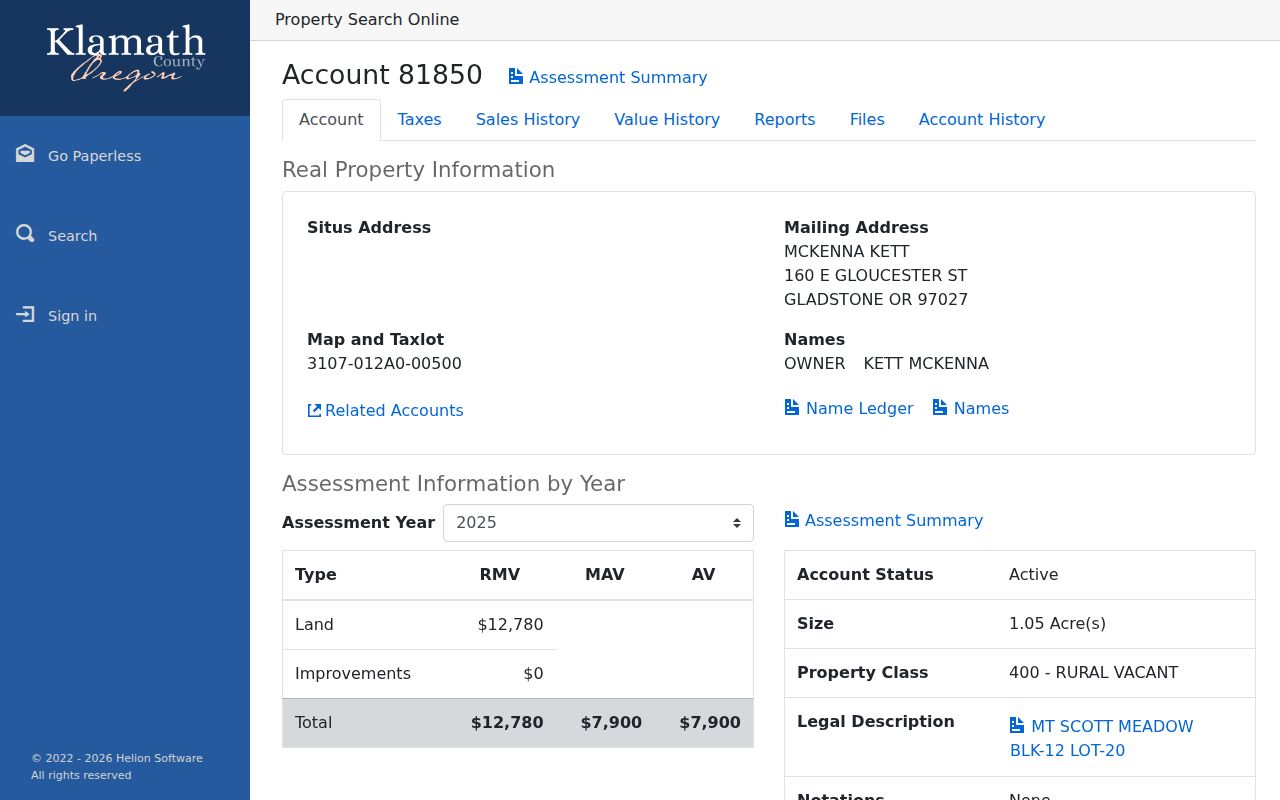1280x800 pixels.
Task: Click the mailing address line 160 E GLOUCESTER ST
Action: click(x=875, y=275)
